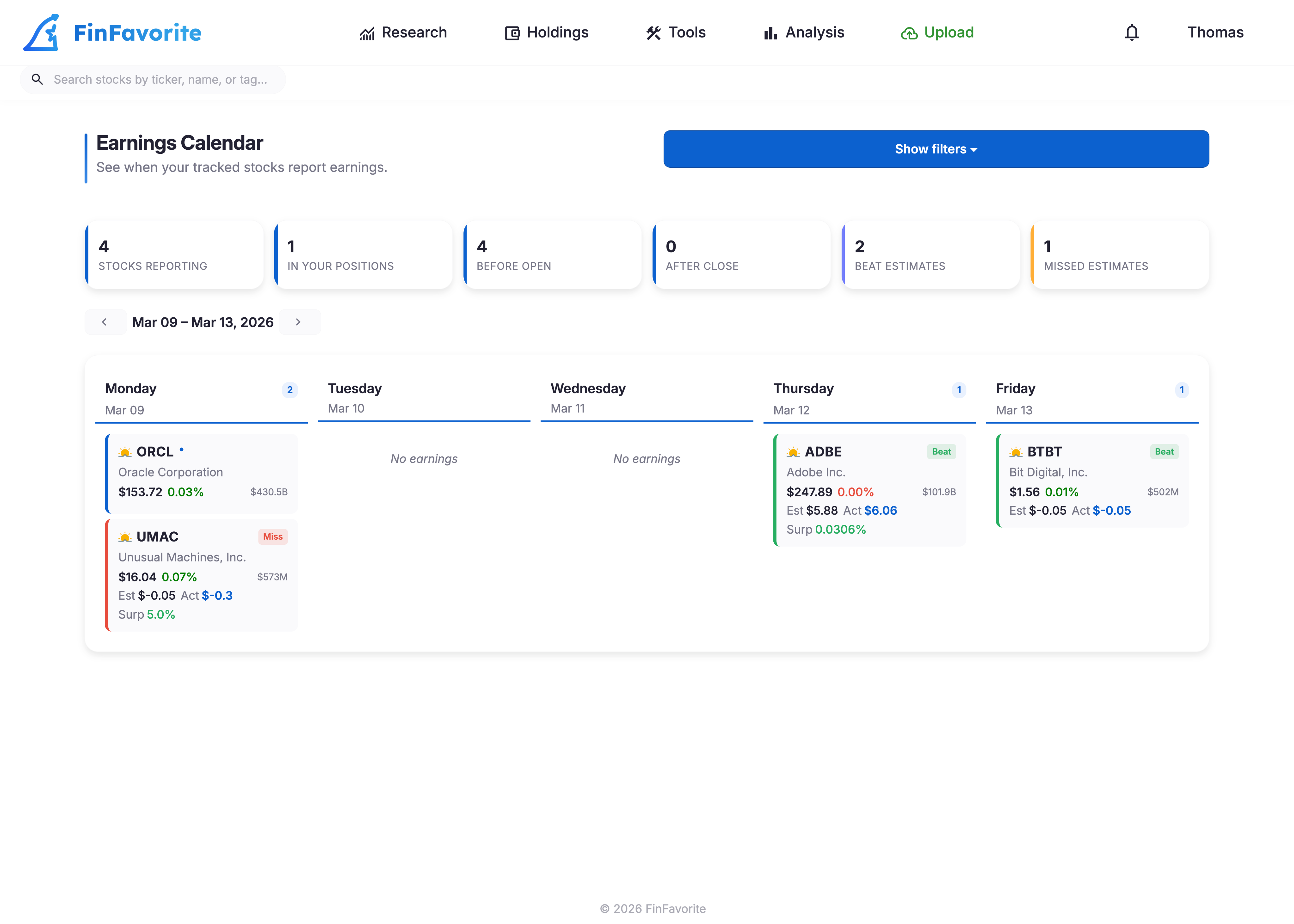
Task: Click Bit Digital, Inc. company name
Action: pyautogui.click(x=1048, y=472)
